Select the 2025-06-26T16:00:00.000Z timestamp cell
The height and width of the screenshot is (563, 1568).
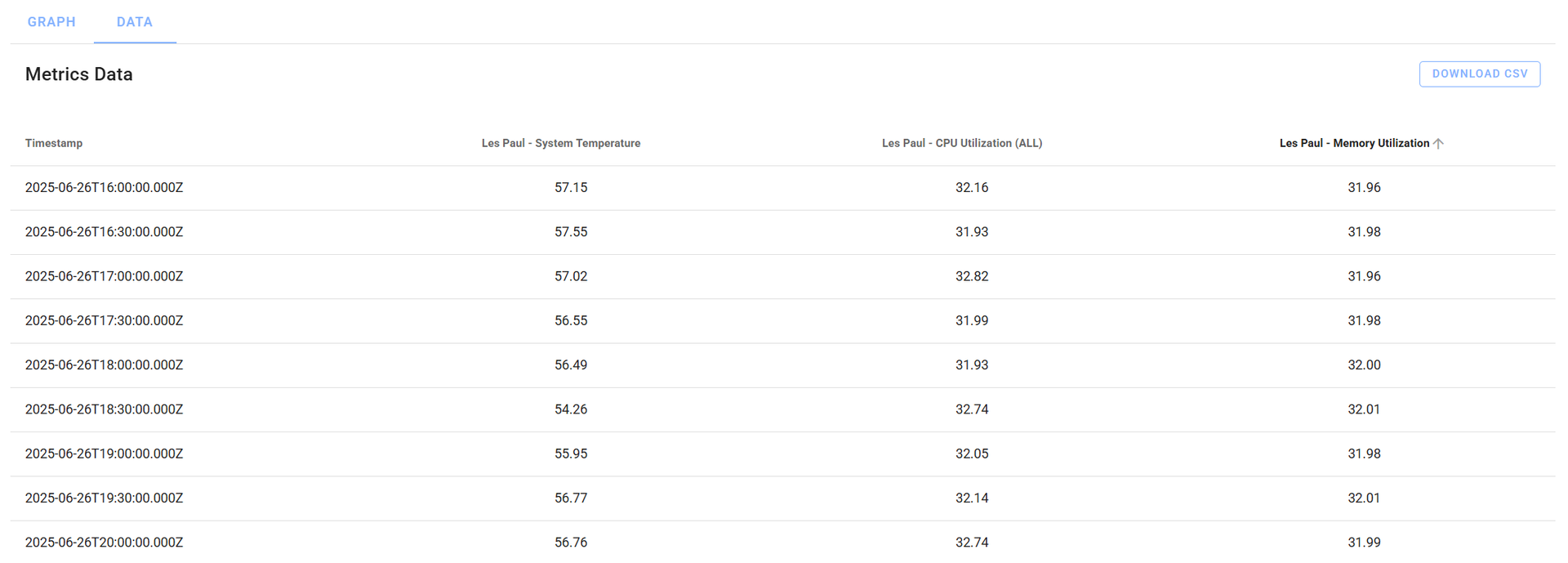pos(104,187)
